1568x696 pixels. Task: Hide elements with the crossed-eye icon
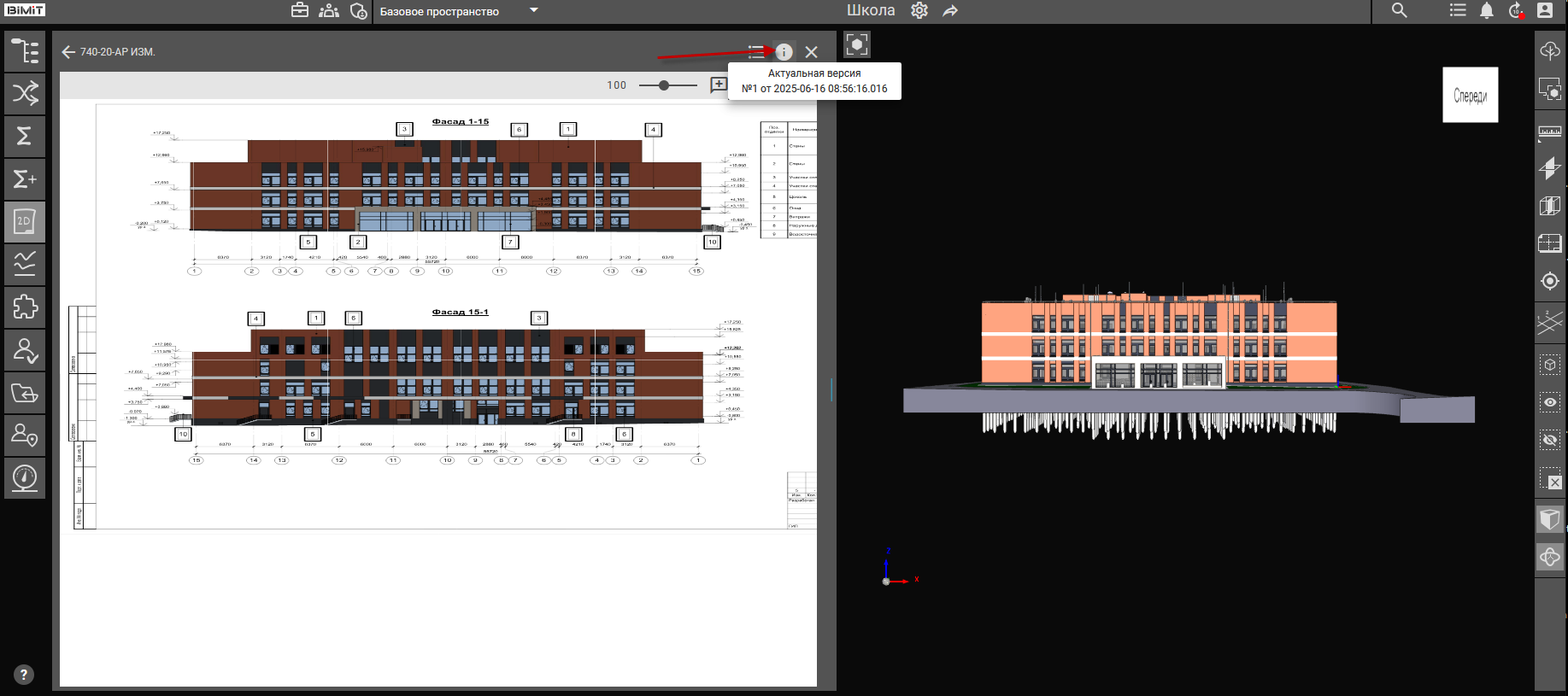(x=1549, y=440)
